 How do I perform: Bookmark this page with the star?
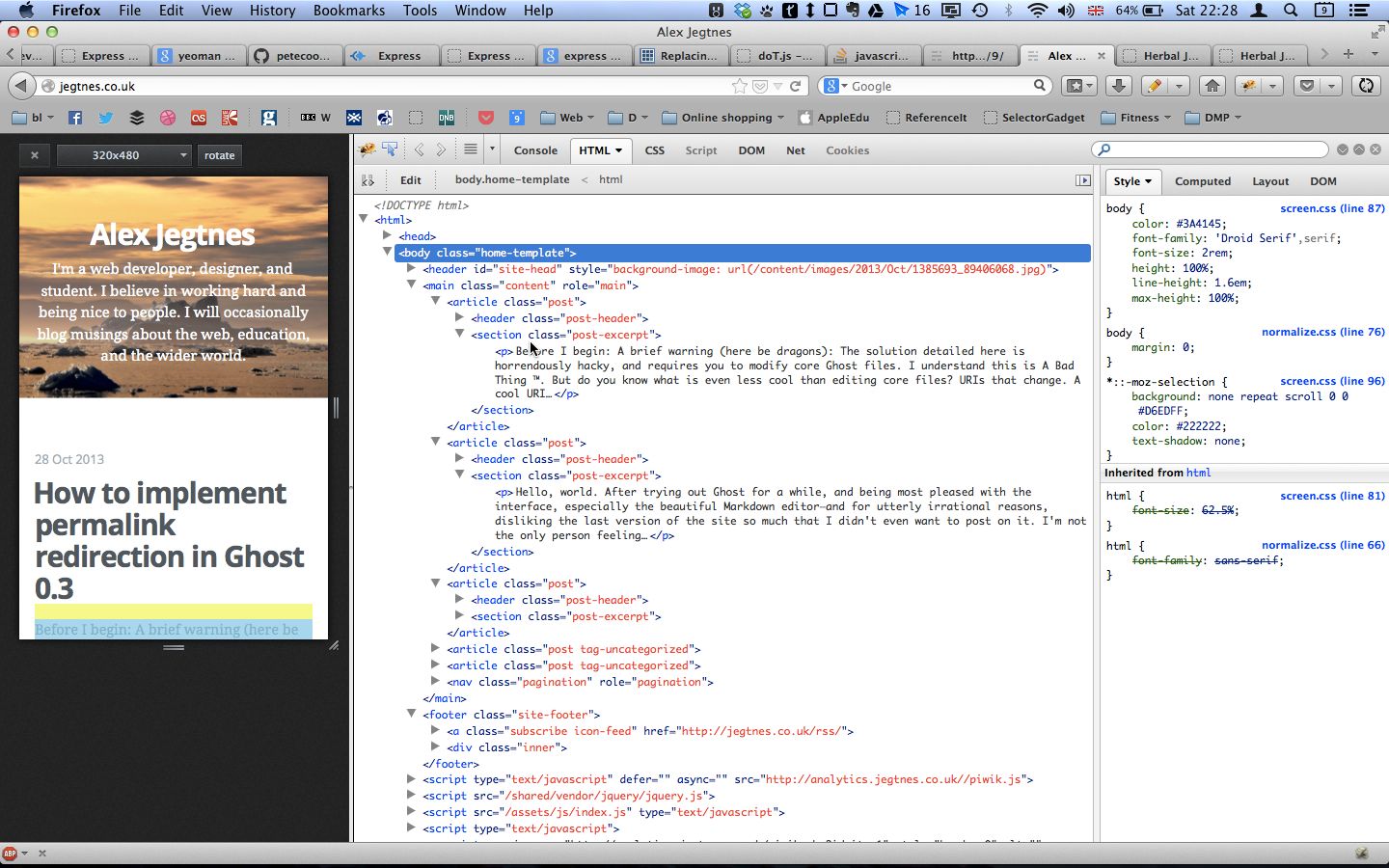click(740, 86)
